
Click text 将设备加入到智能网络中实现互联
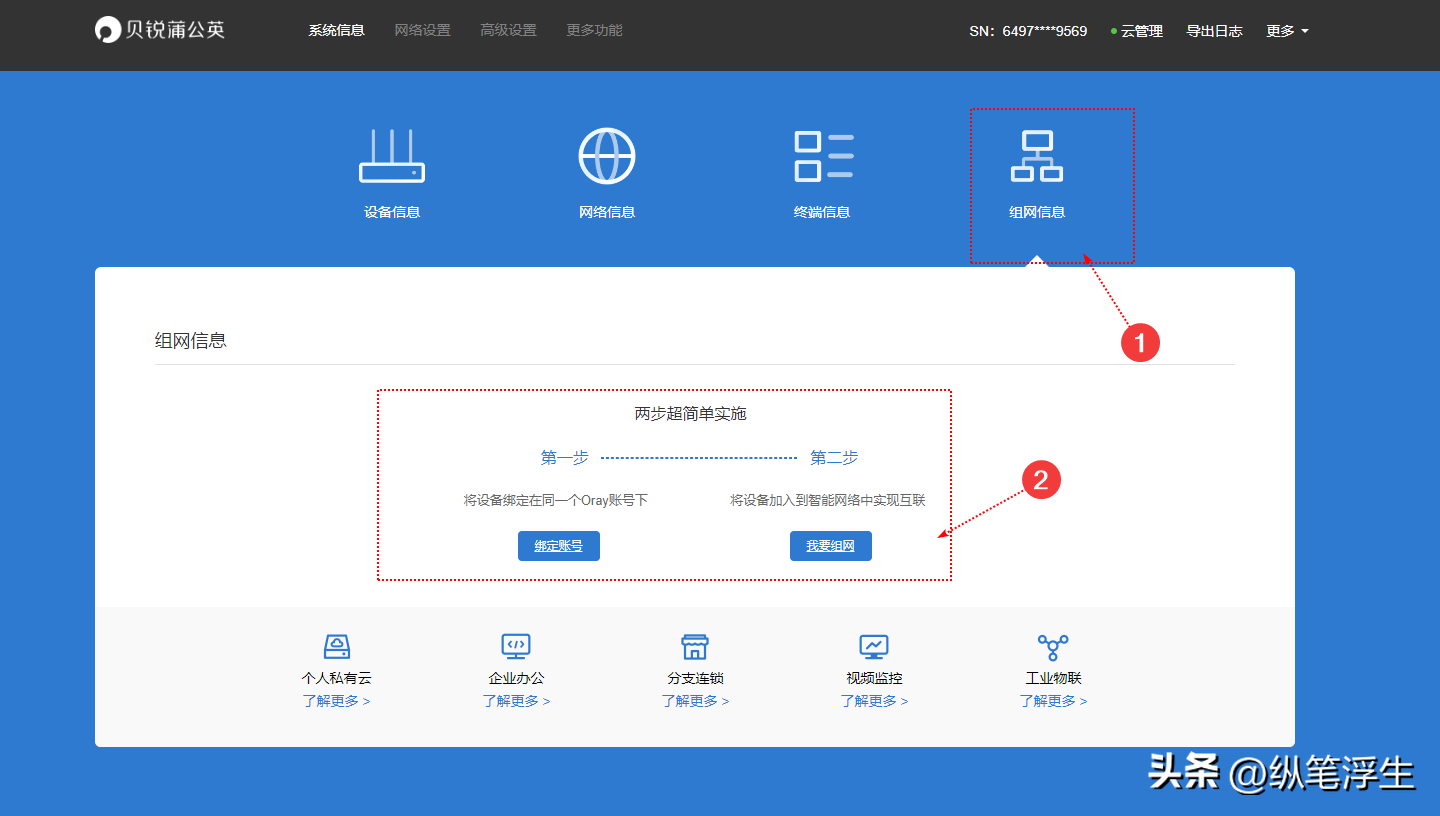point(828,500)
